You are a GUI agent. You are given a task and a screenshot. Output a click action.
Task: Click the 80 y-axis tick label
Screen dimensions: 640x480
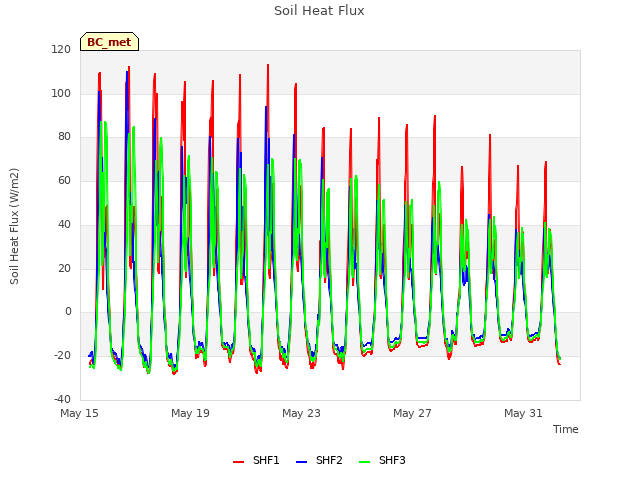click(64, 137)
